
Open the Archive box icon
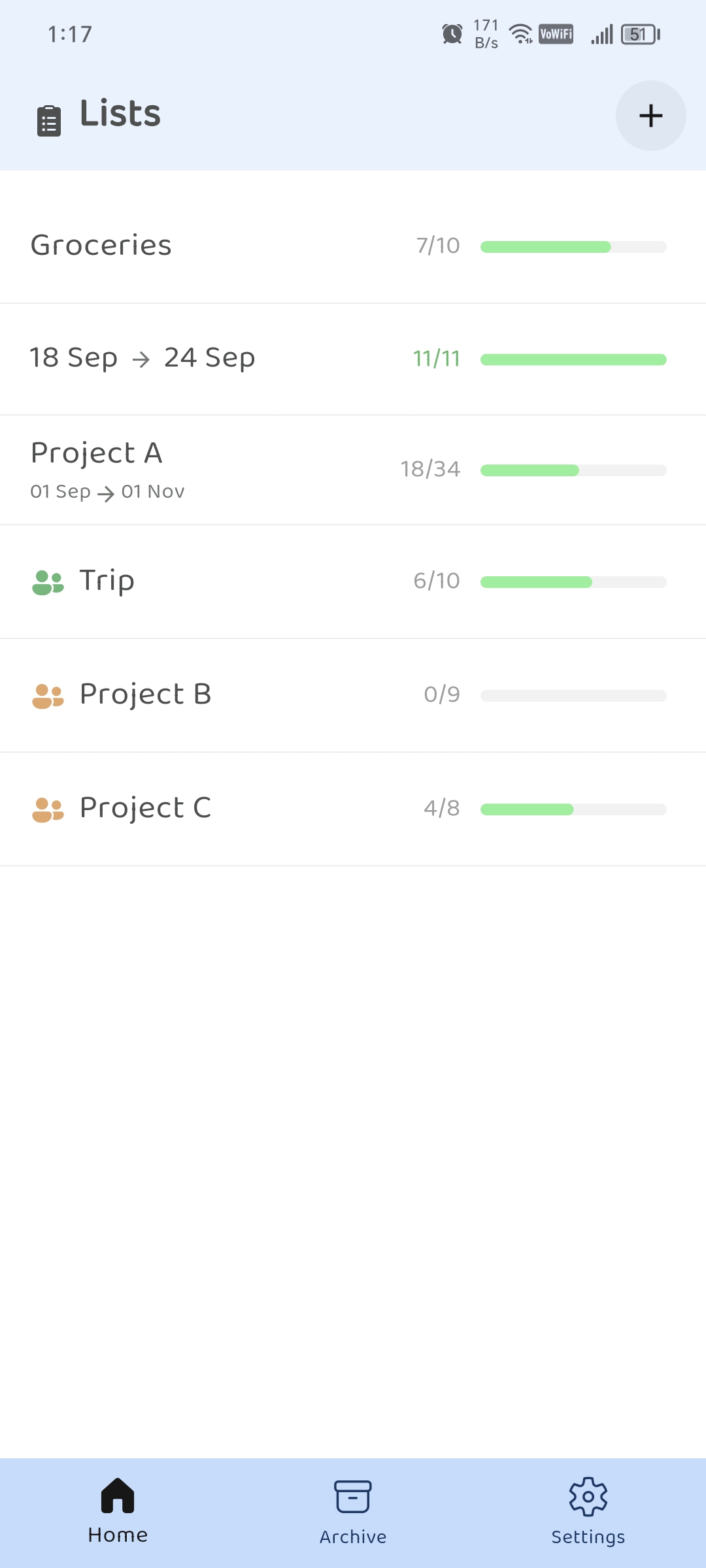pos(353,1496)
